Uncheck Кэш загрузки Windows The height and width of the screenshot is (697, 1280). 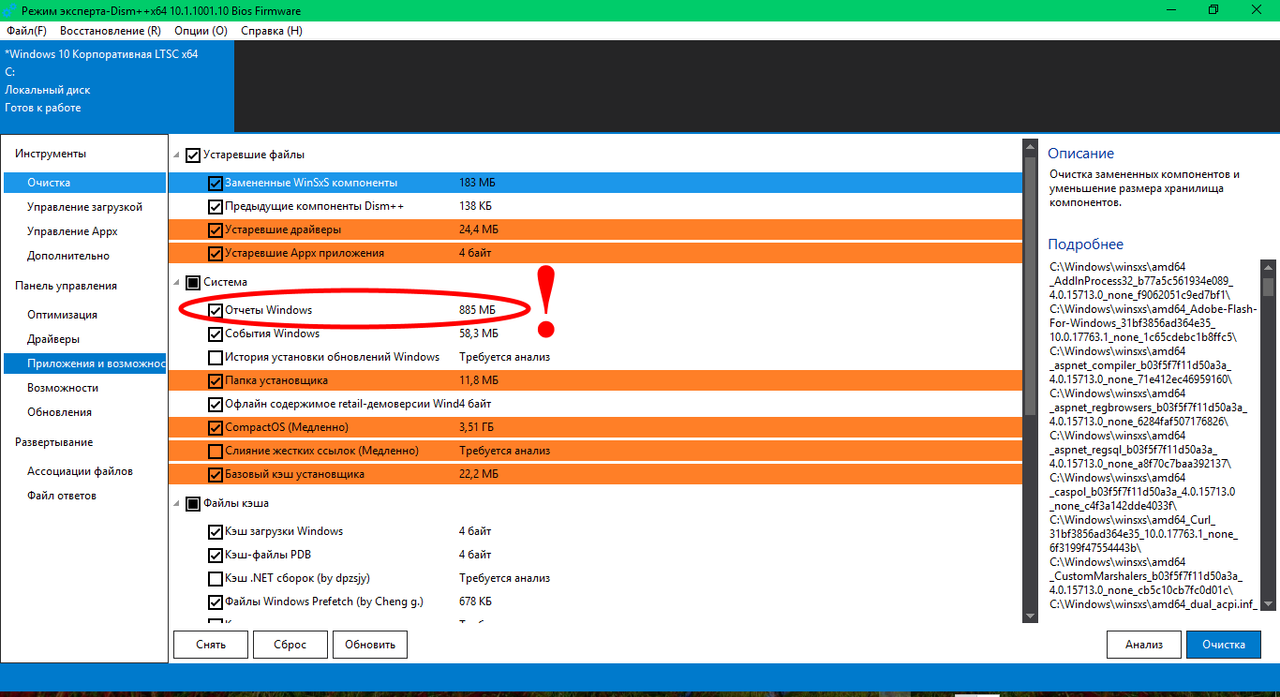(215, 531)
